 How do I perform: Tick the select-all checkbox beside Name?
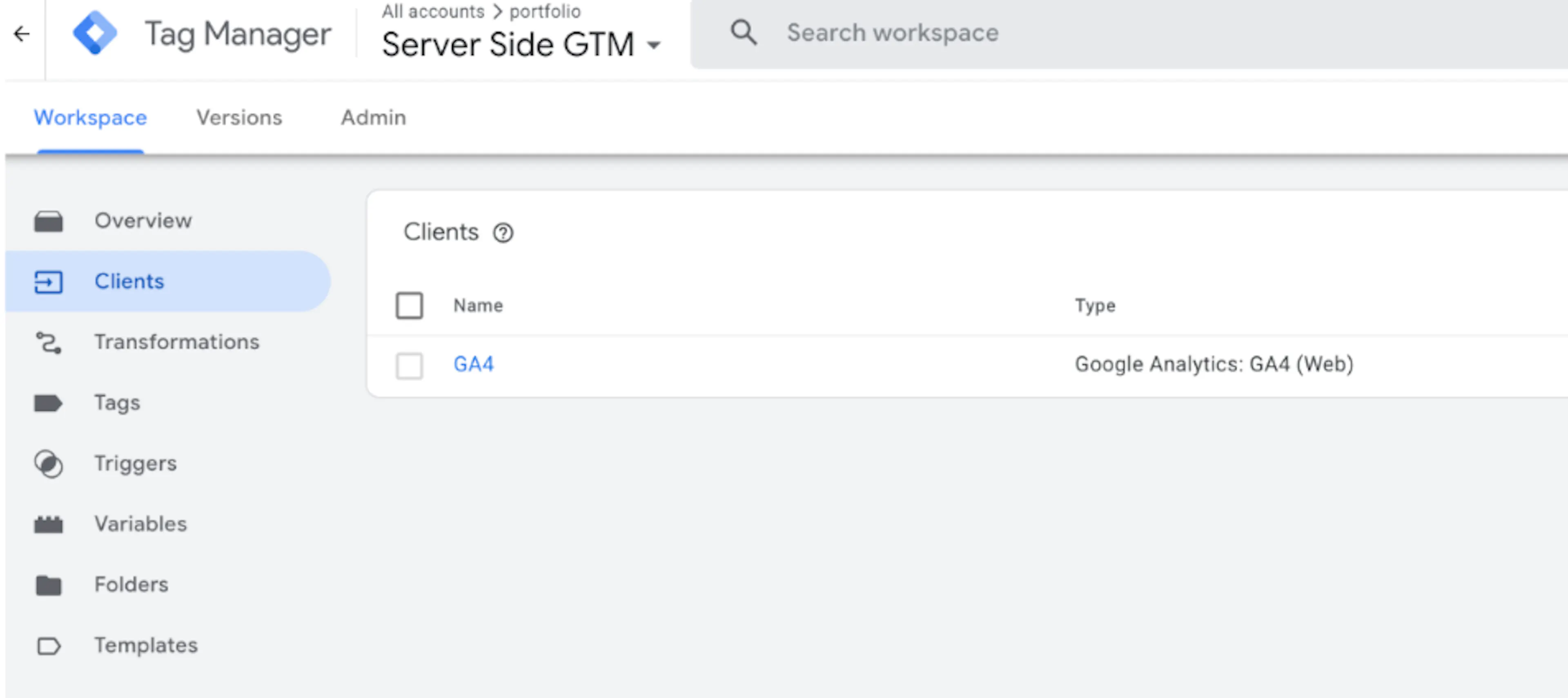tap(409, 305)
